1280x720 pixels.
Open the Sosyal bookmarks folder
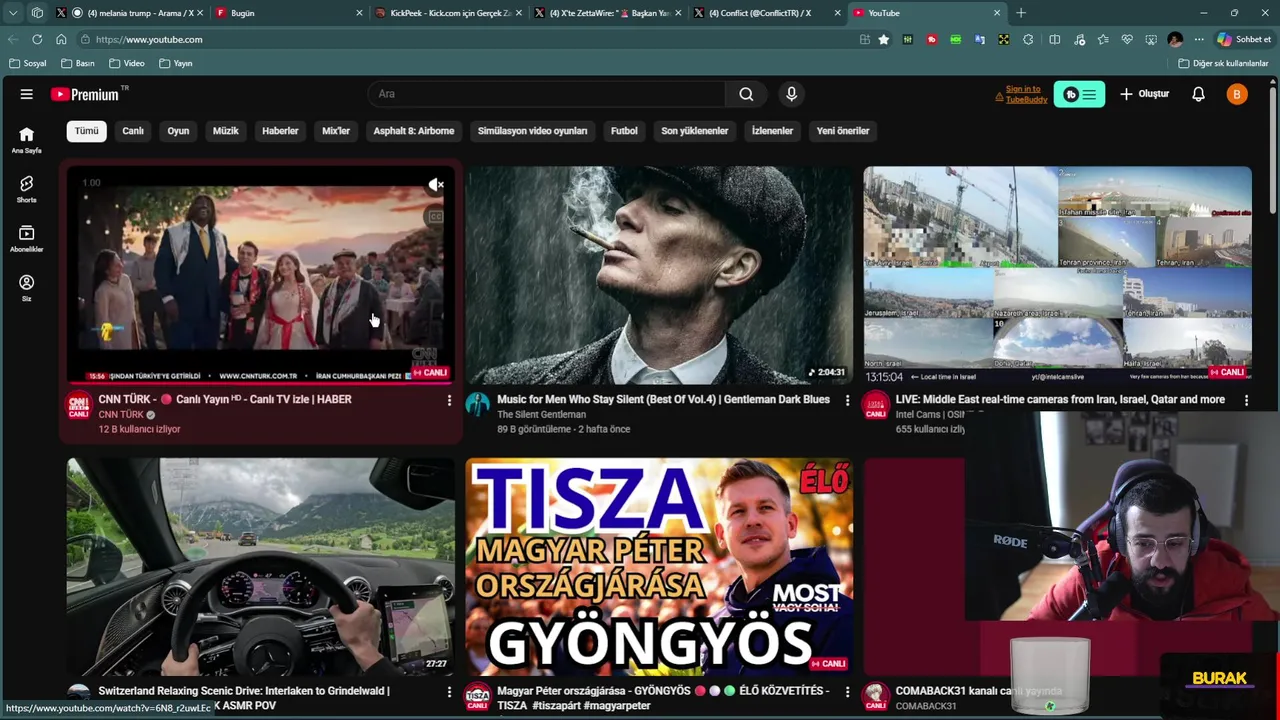[28, 63]
